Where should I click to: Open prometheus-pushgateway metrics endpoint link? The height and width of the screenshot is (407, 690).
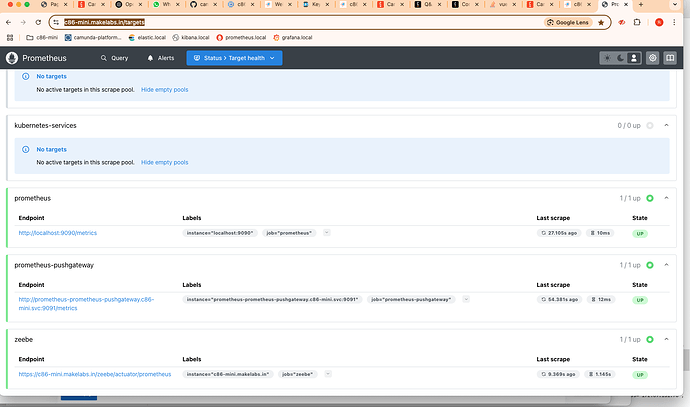[86, 304]
